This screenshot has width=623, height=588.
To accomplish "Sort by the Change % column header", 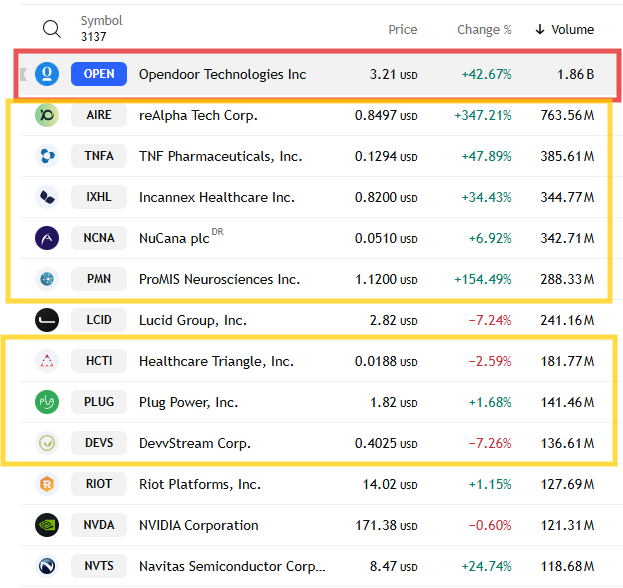I will (484, 29).
